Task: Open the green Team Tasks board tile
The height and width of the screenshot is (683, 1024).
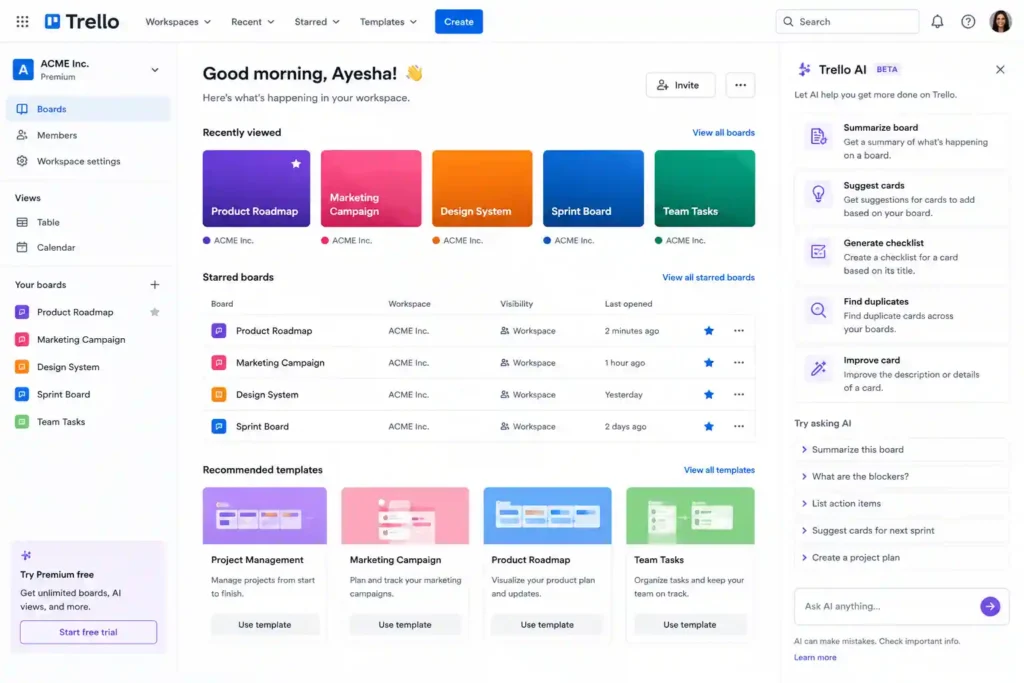Action: pos(705,189)
